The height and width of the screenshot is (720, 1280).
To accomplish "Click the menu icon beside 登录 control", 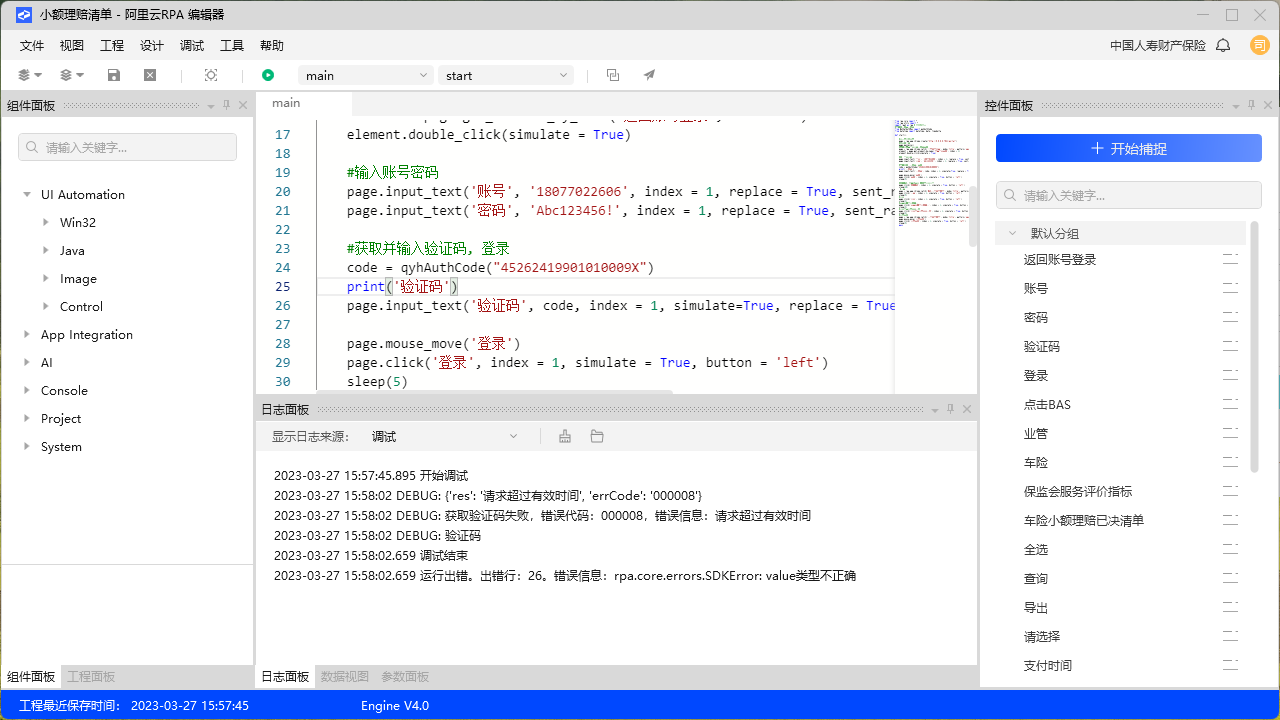I will (1230, 376).
